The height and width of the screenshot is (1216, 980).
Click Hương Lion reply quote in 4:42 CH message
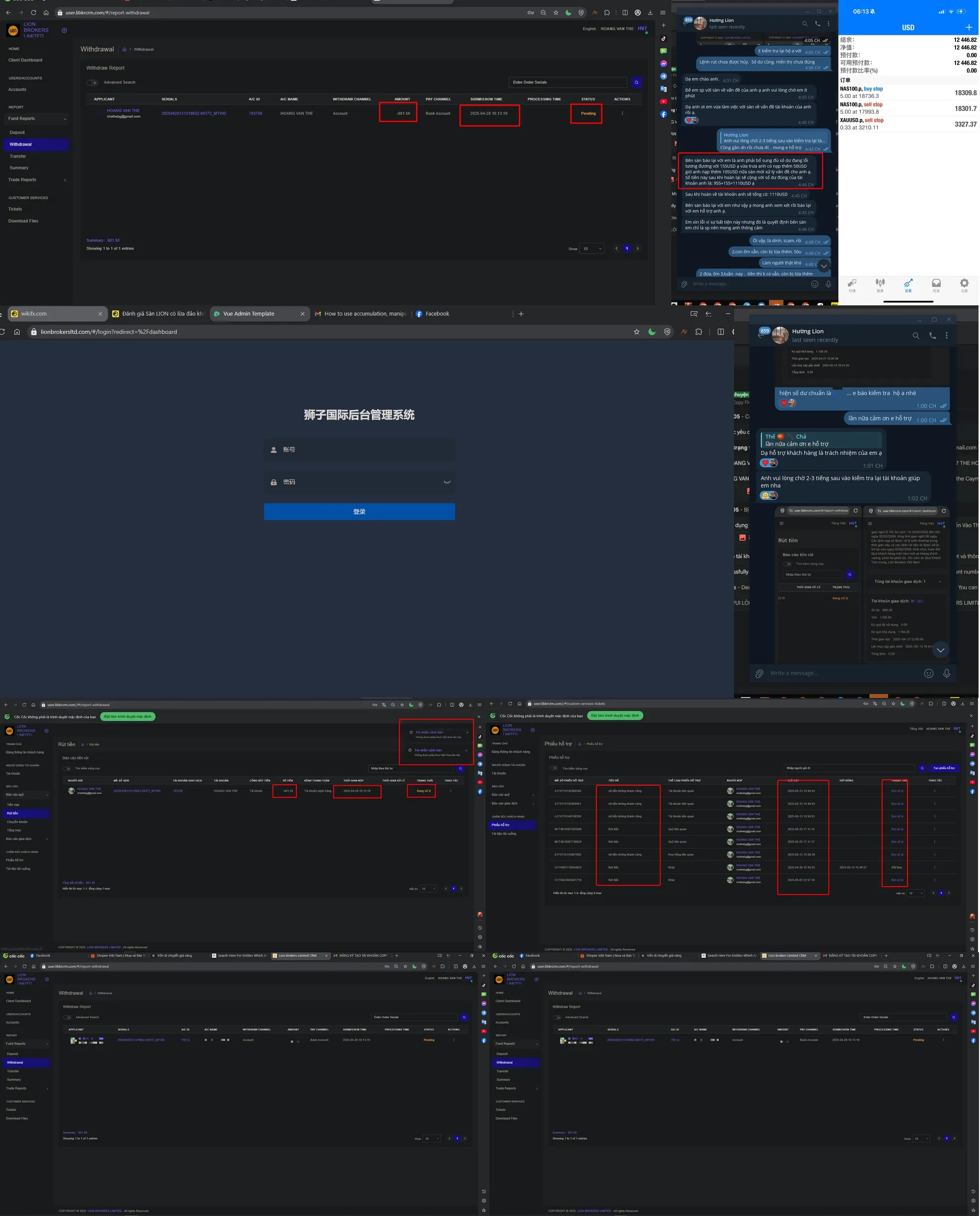(774, 138)
